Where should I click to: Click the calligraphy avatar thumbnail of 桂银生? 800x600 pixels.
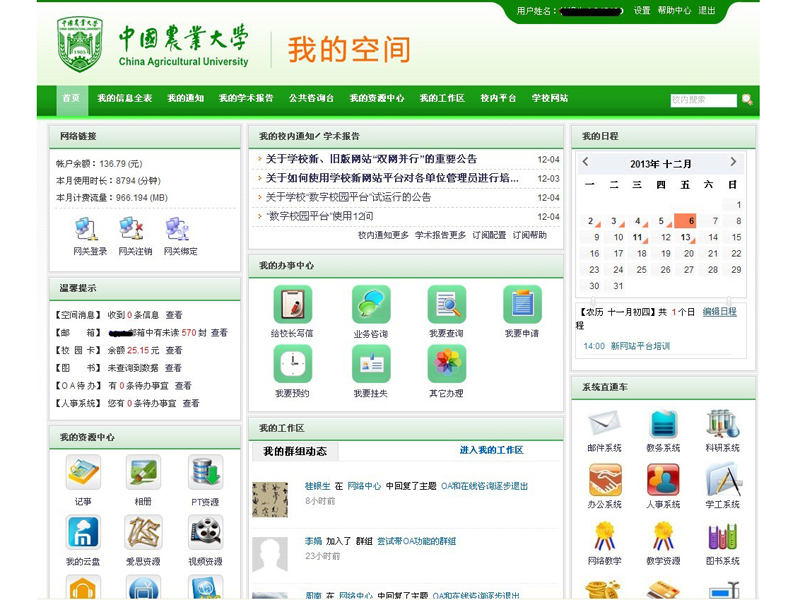[x=270, y=499]
